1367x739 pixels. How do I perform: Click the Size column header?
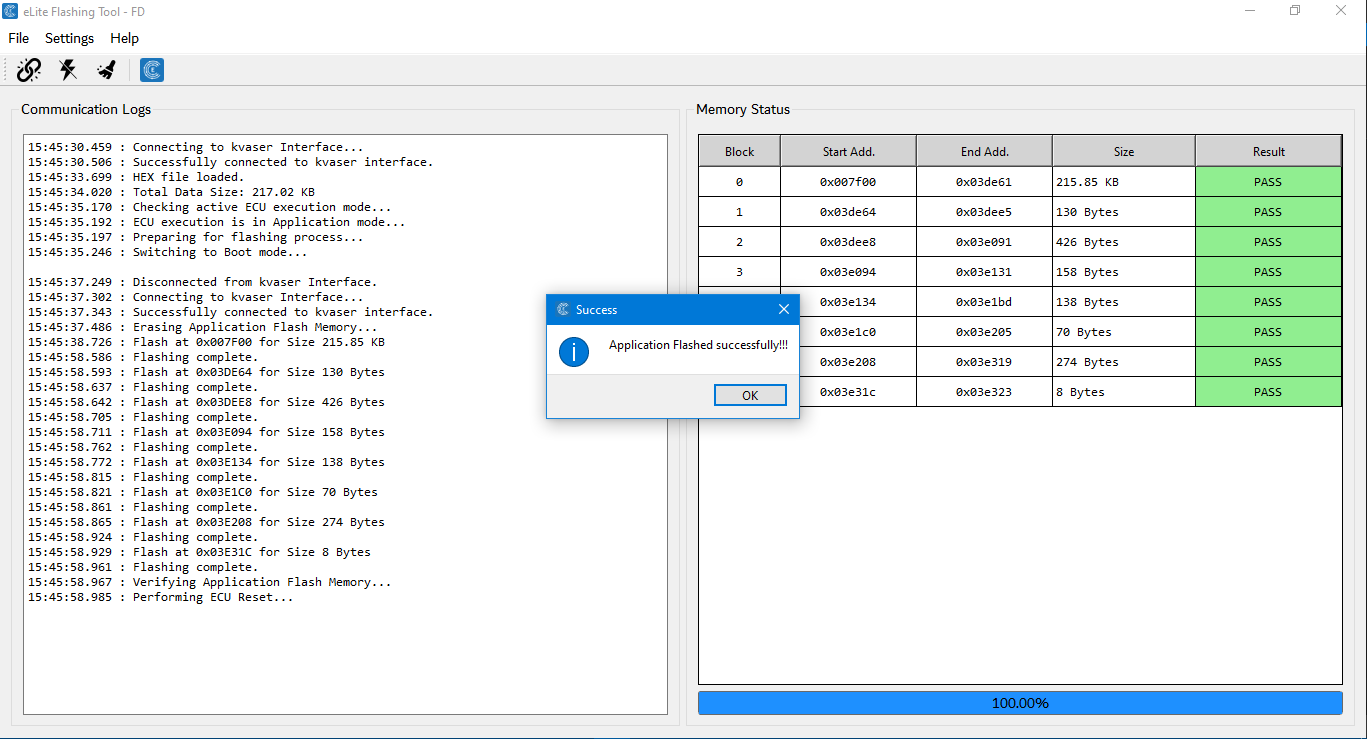[x=1123, y=152]
